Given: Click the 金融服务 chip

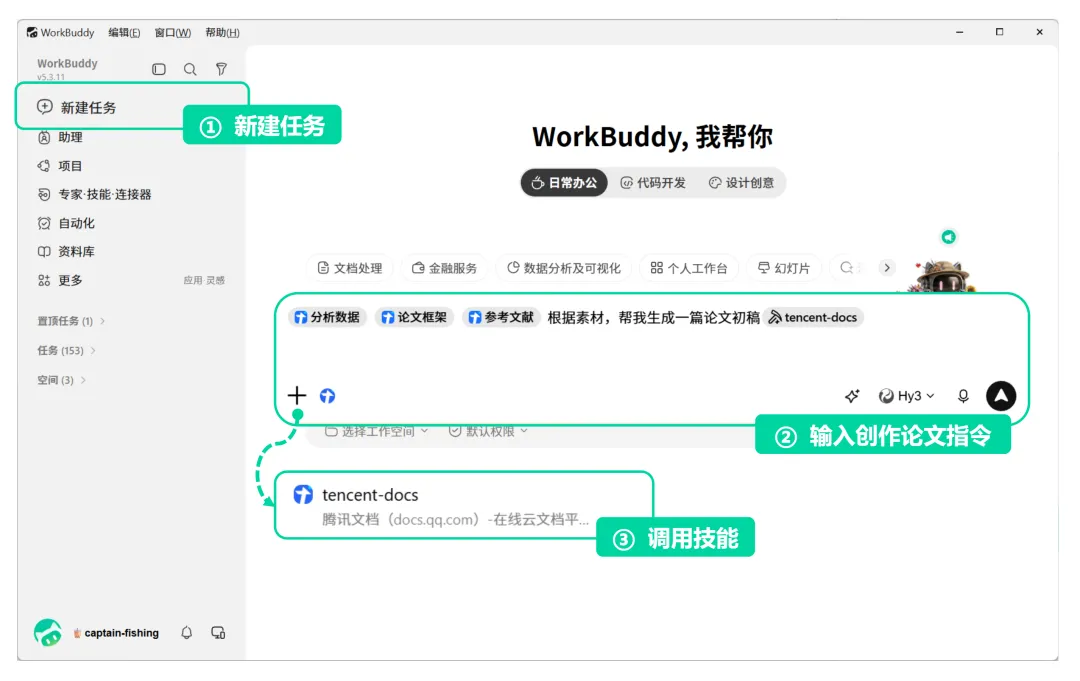Looking at the screenshot, I should click(444, 268).
